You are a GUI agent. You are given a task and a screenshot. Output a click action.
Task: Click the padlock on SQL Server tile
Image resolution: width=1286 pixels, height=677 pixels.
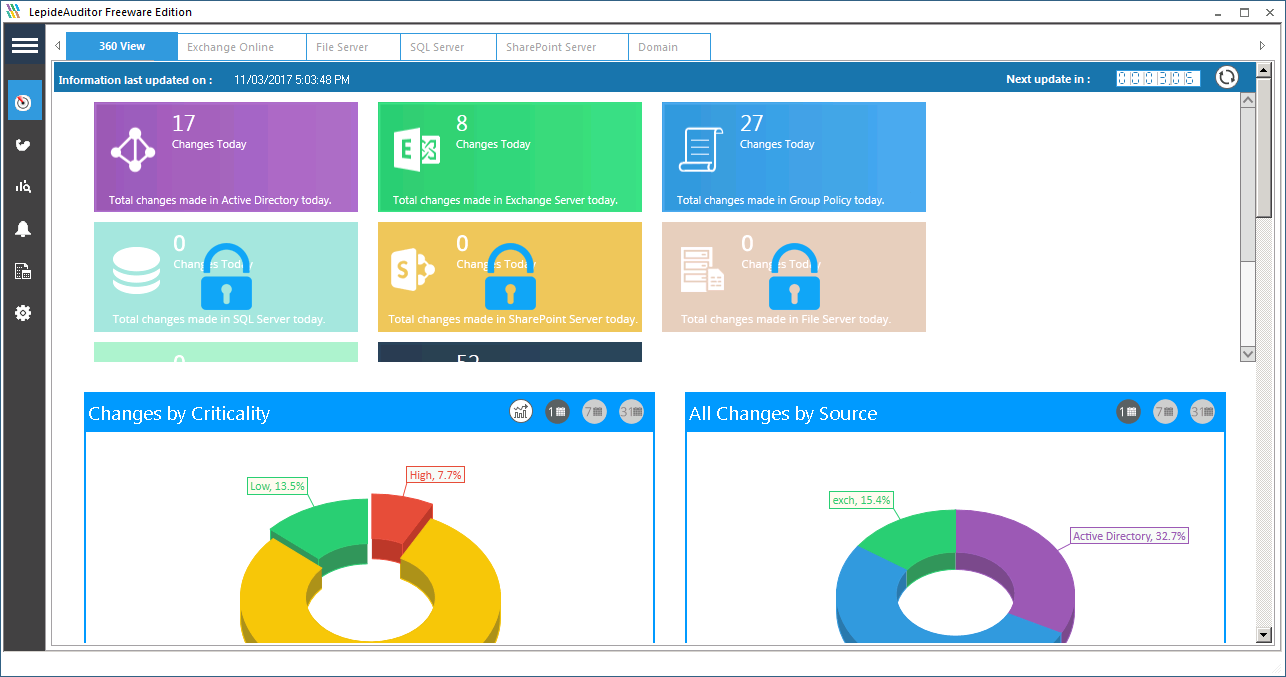[x=226, y=276]
